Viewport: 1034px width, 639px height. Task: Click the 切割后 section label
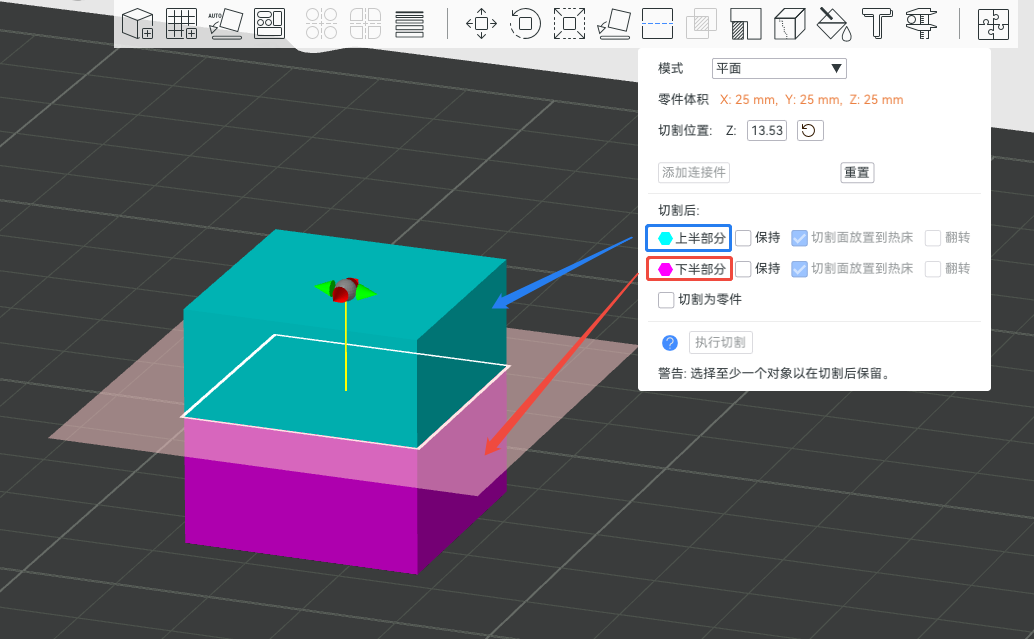[x=679, y=211]
